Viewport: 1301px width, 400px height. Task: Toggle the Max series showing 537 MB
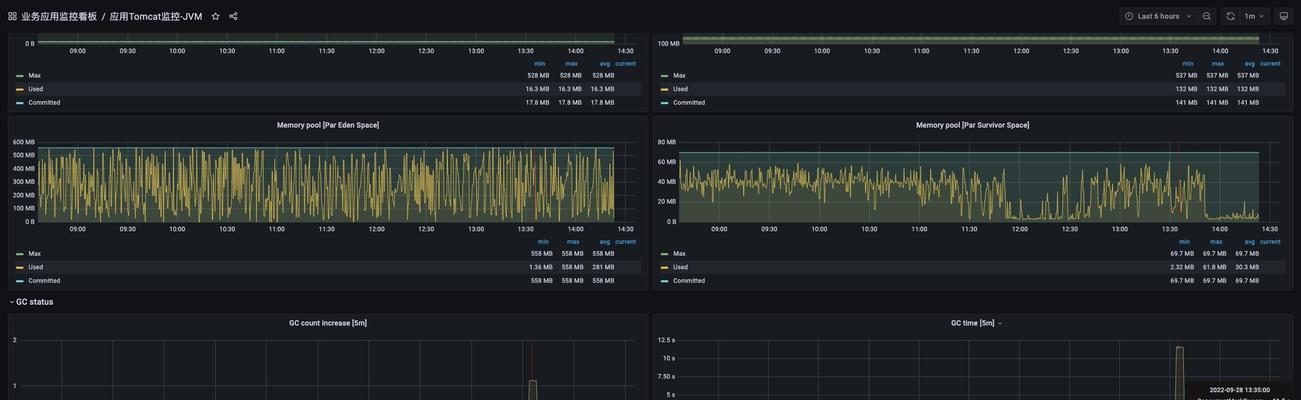(x=680, y=76)
